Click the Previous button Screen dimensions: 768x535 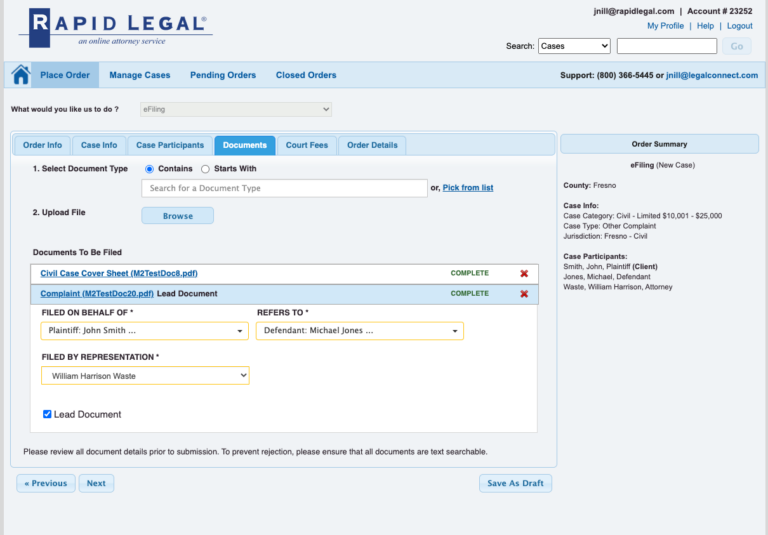(x=46, y=483)
